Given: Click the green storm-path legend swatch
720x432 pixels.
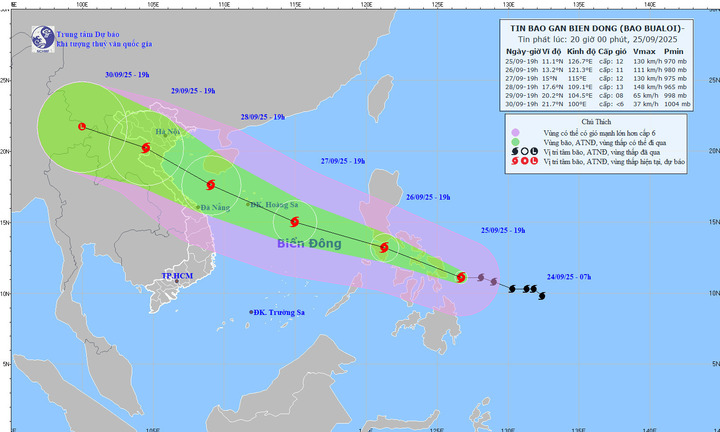Looking at the screenshot, I should [x=515, y=142].
